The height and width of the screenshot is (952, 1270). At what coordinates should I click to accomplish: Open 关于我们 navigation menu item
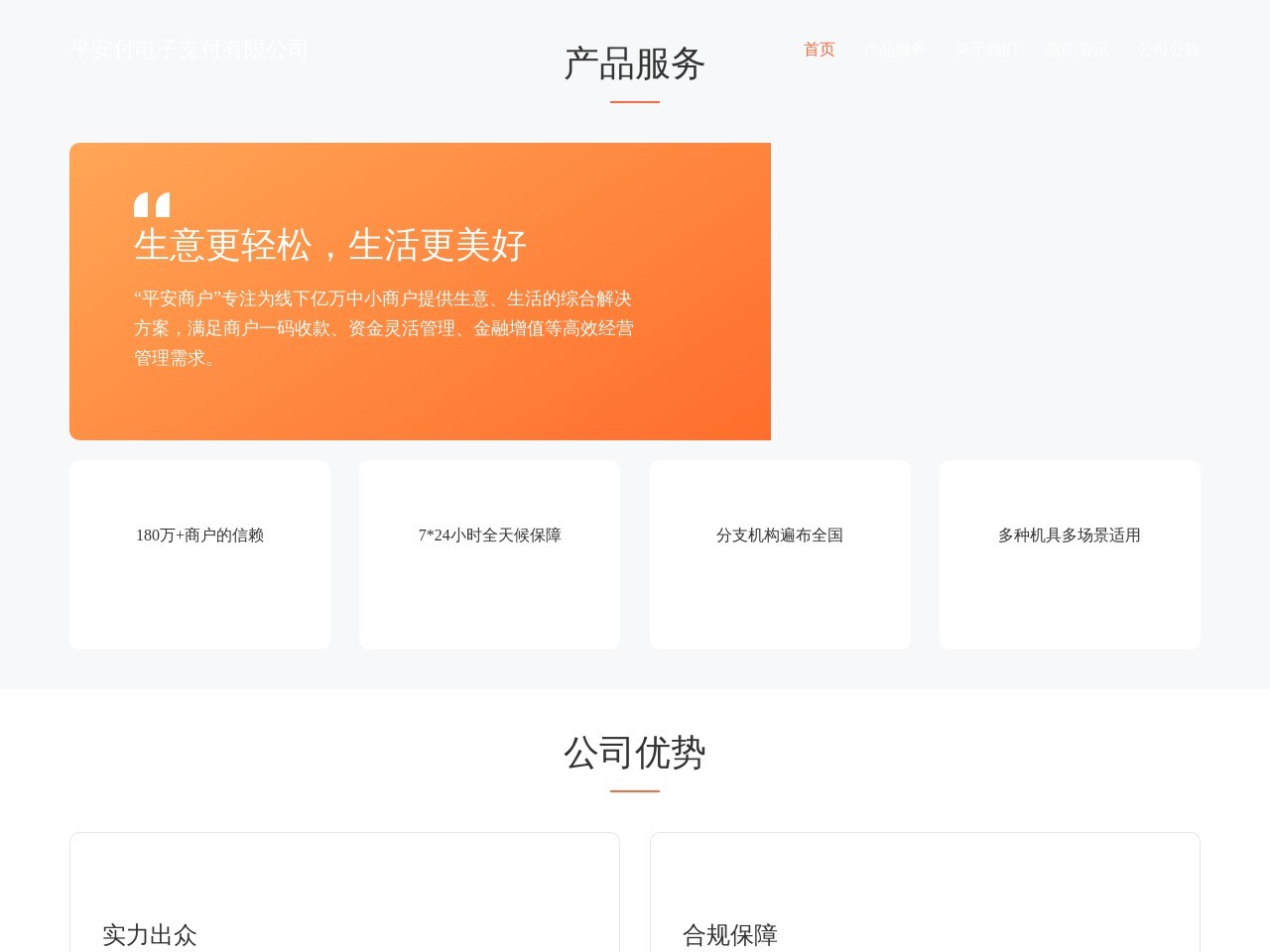click(x=986, y=50)
